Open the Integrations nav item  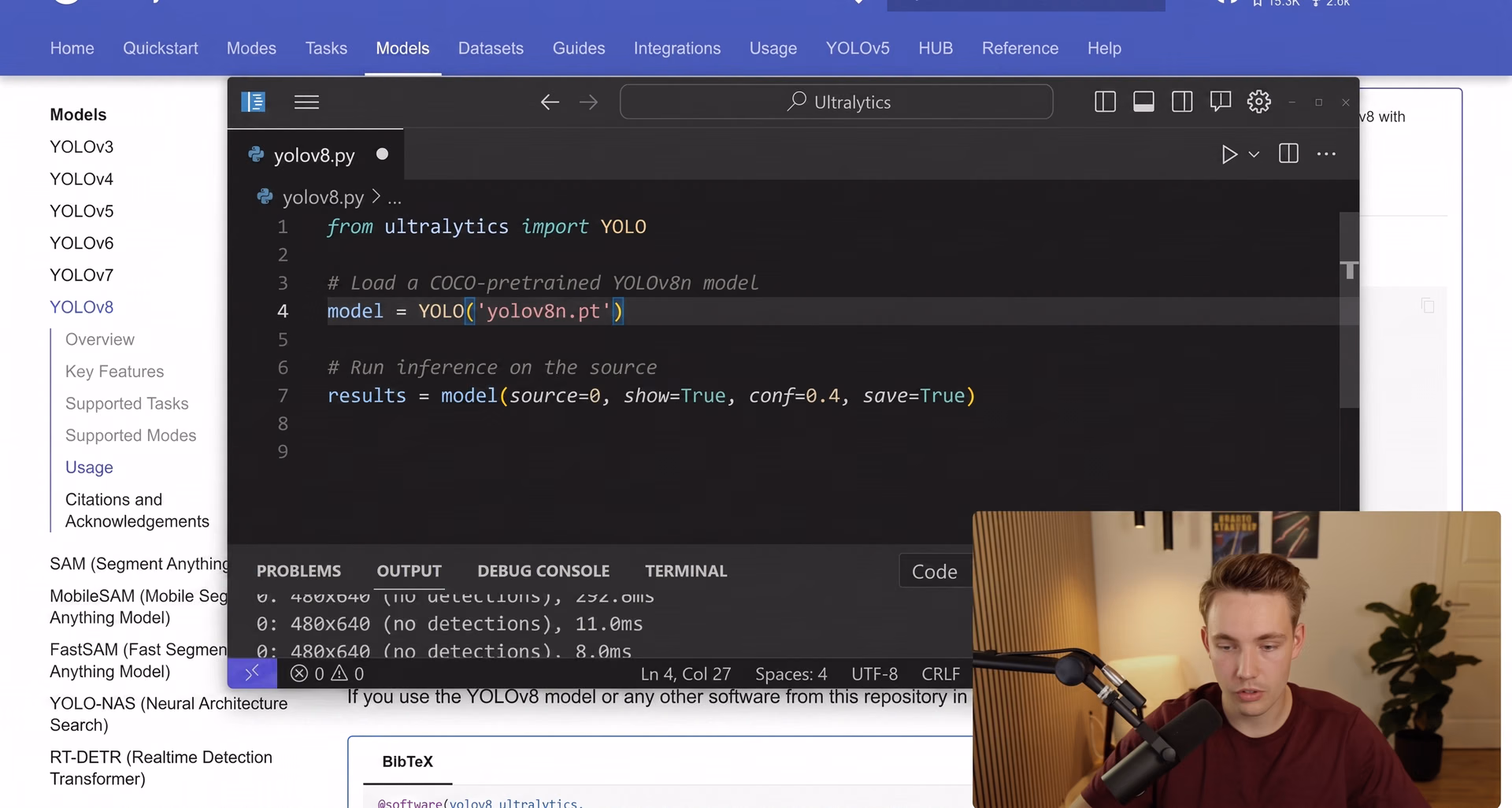coord(677,48)
